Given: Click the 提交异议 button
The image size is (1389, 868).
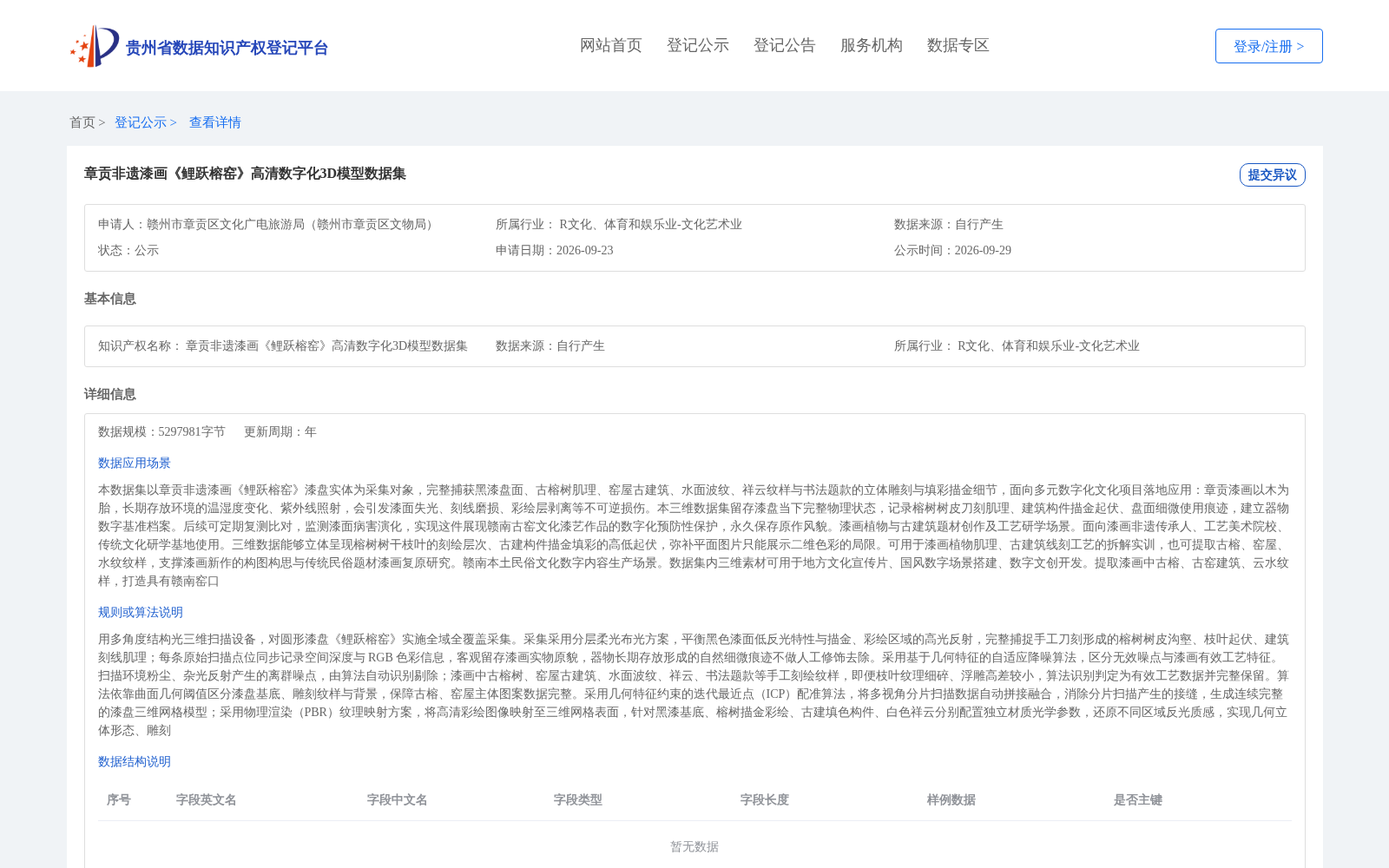Looking at the screenshot, I should tap(1273, 174).
